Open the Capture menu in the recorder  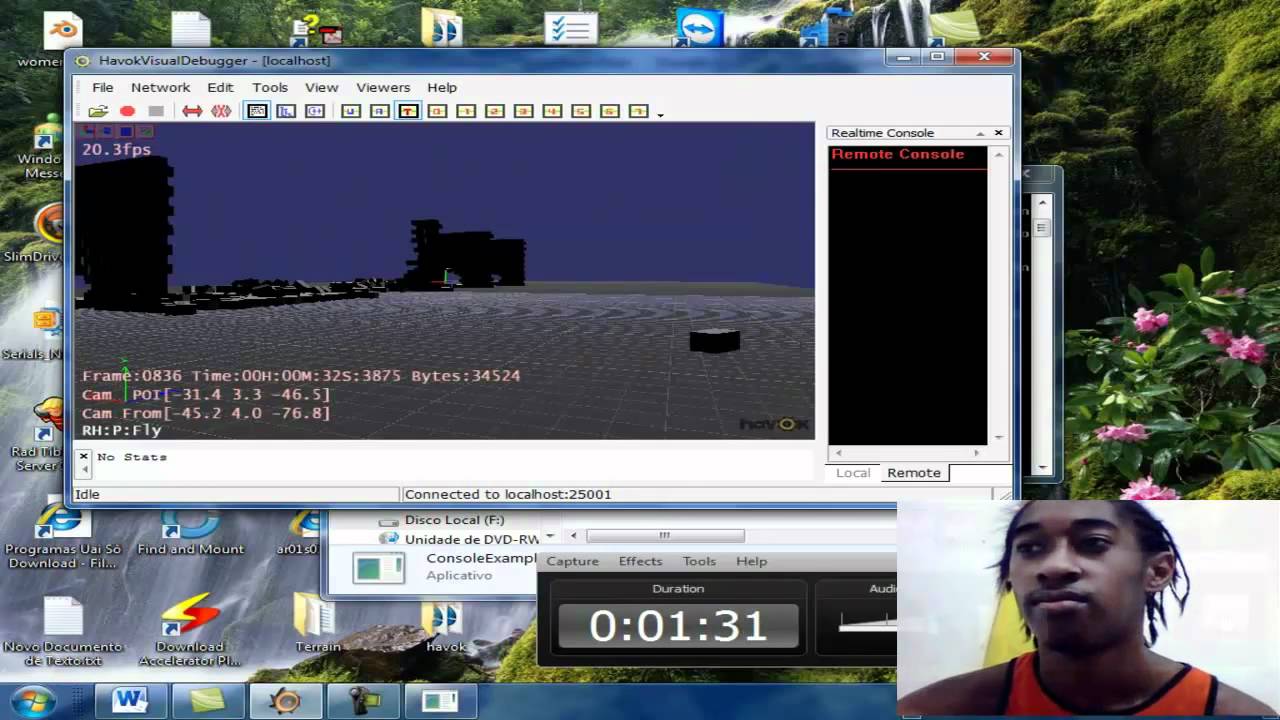(x=572, y=561)
